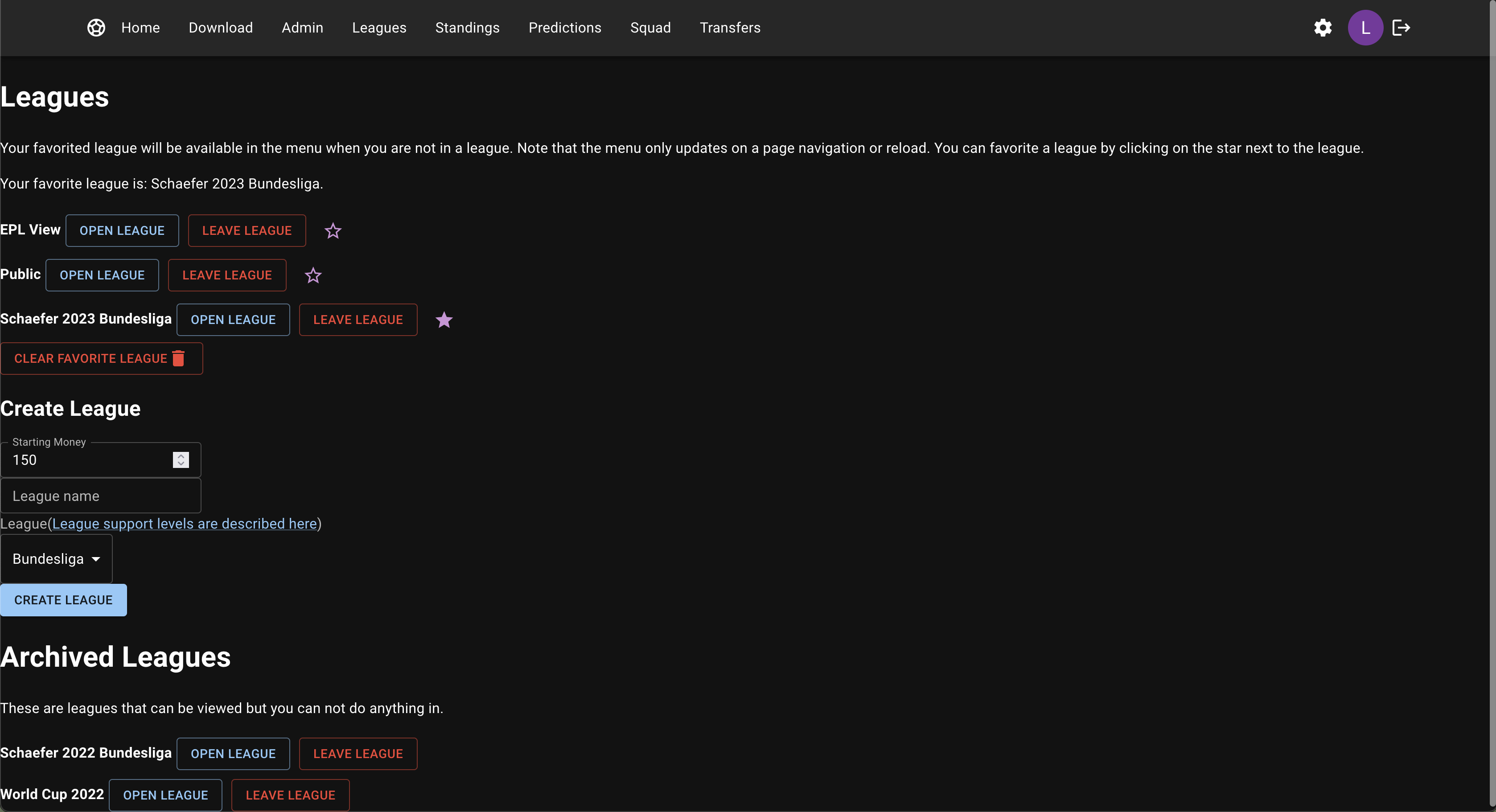Type in the League name input field
Viewport: 1496px width, 812px height.
click(100, 495)
